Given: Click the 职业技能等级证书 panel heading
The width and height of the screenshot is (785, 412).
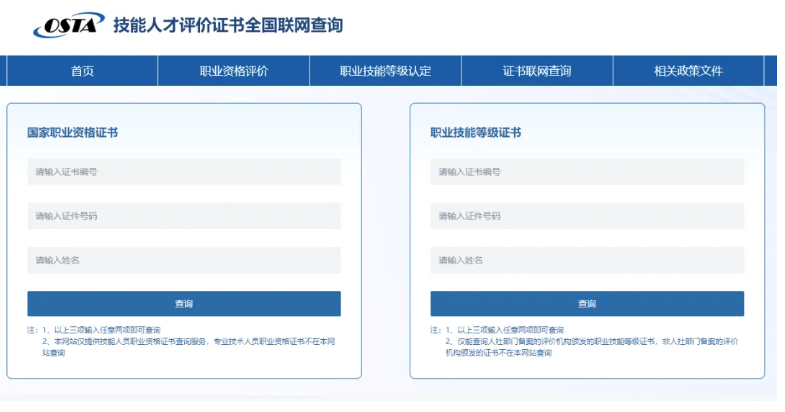Looking at the screenshot, I should (x=475, y=132).
